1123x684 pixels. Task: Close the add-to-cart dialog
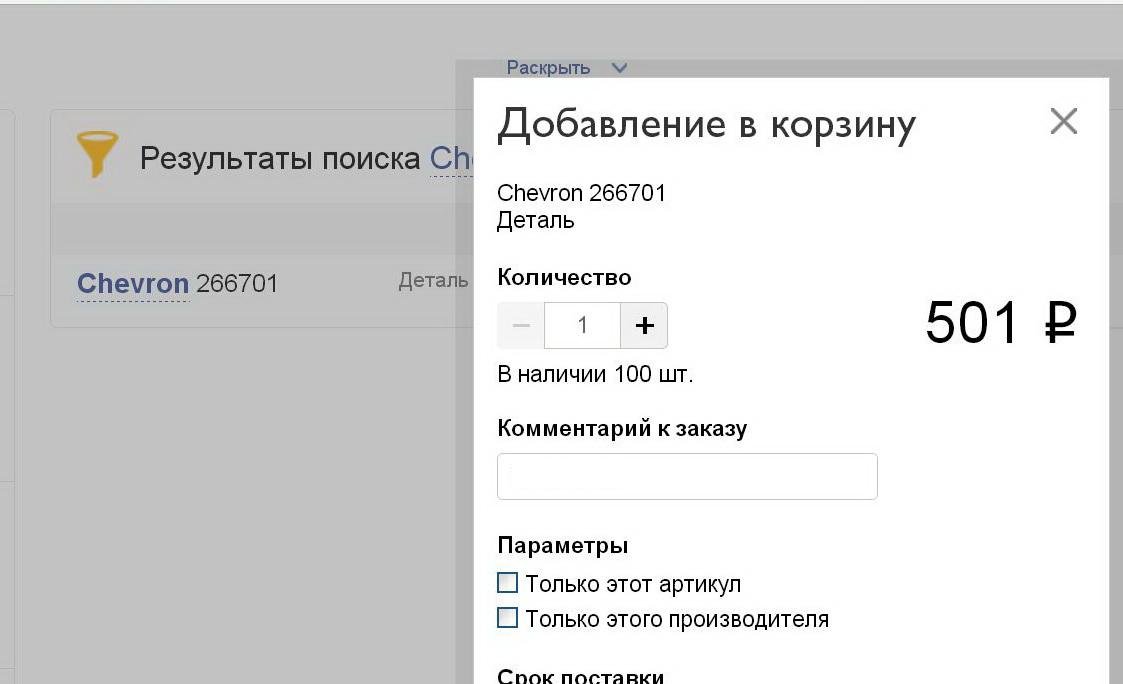[1064, 121]
